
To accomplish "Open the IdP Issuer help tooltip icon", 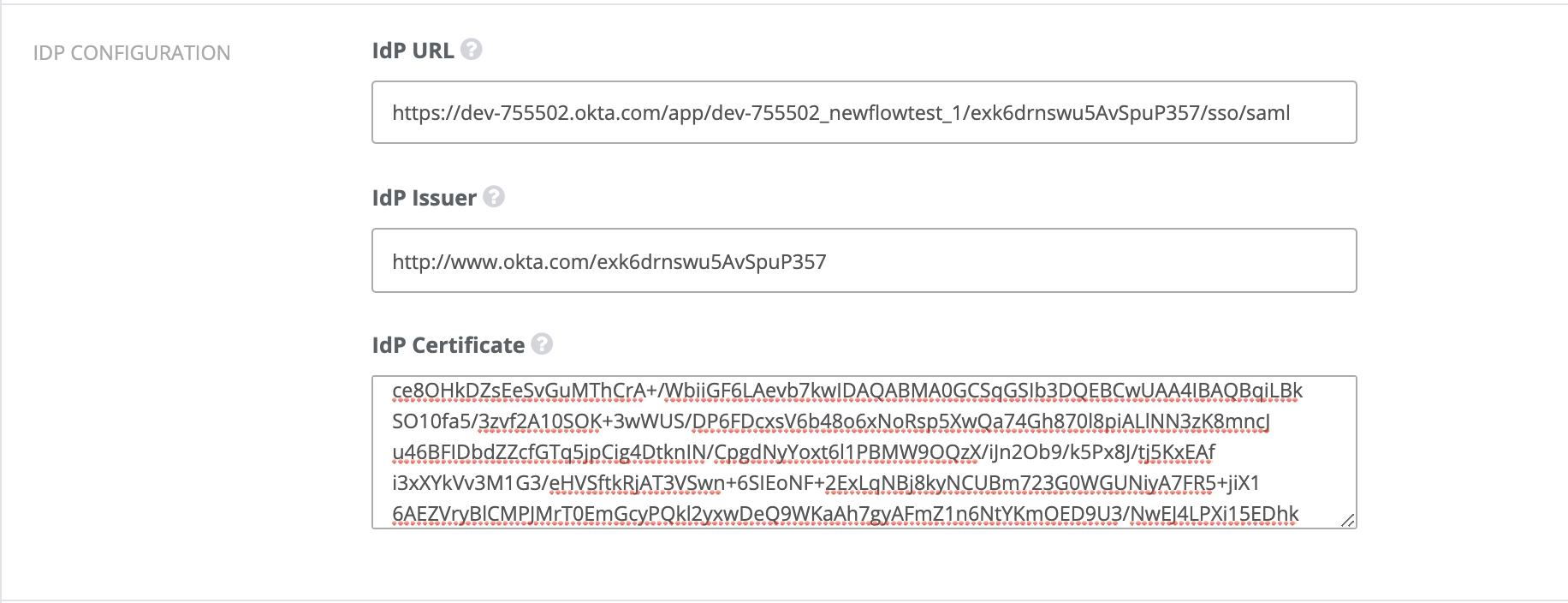I will click(x=494, y=197).
